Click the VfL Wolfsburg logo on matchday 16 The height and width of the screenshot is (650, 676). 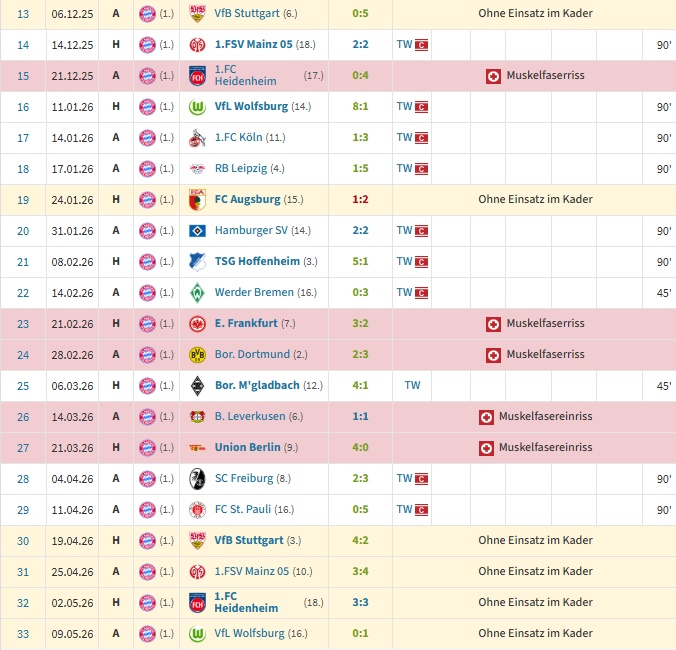(x=197, y=107)
